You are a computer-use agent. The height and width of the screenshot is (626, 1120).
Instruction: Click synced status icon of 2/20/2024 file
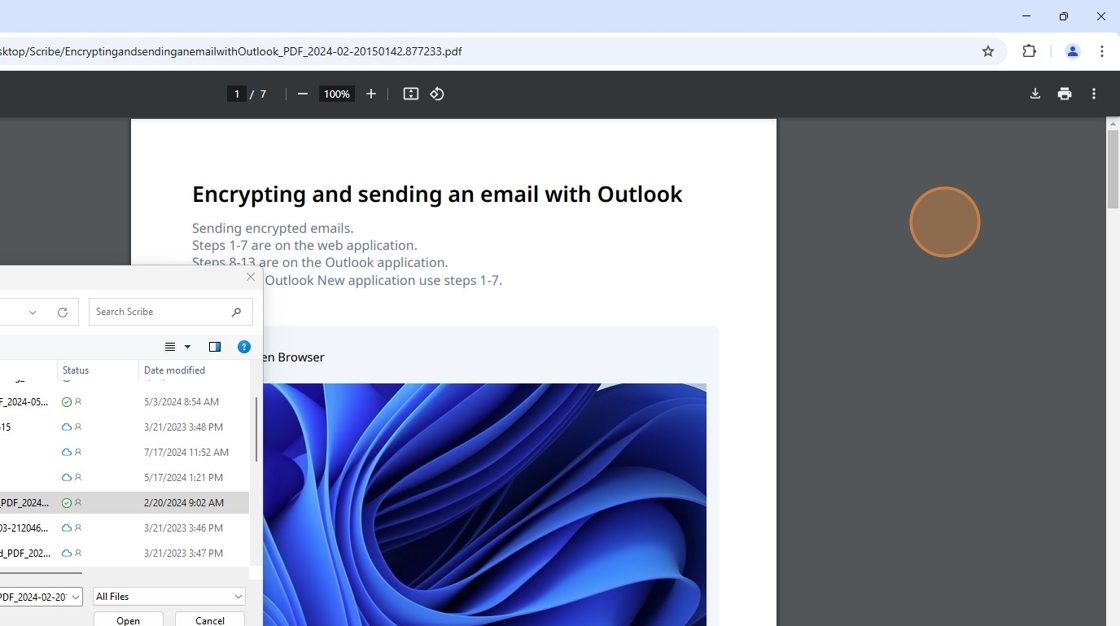click(x=66, y=503)
